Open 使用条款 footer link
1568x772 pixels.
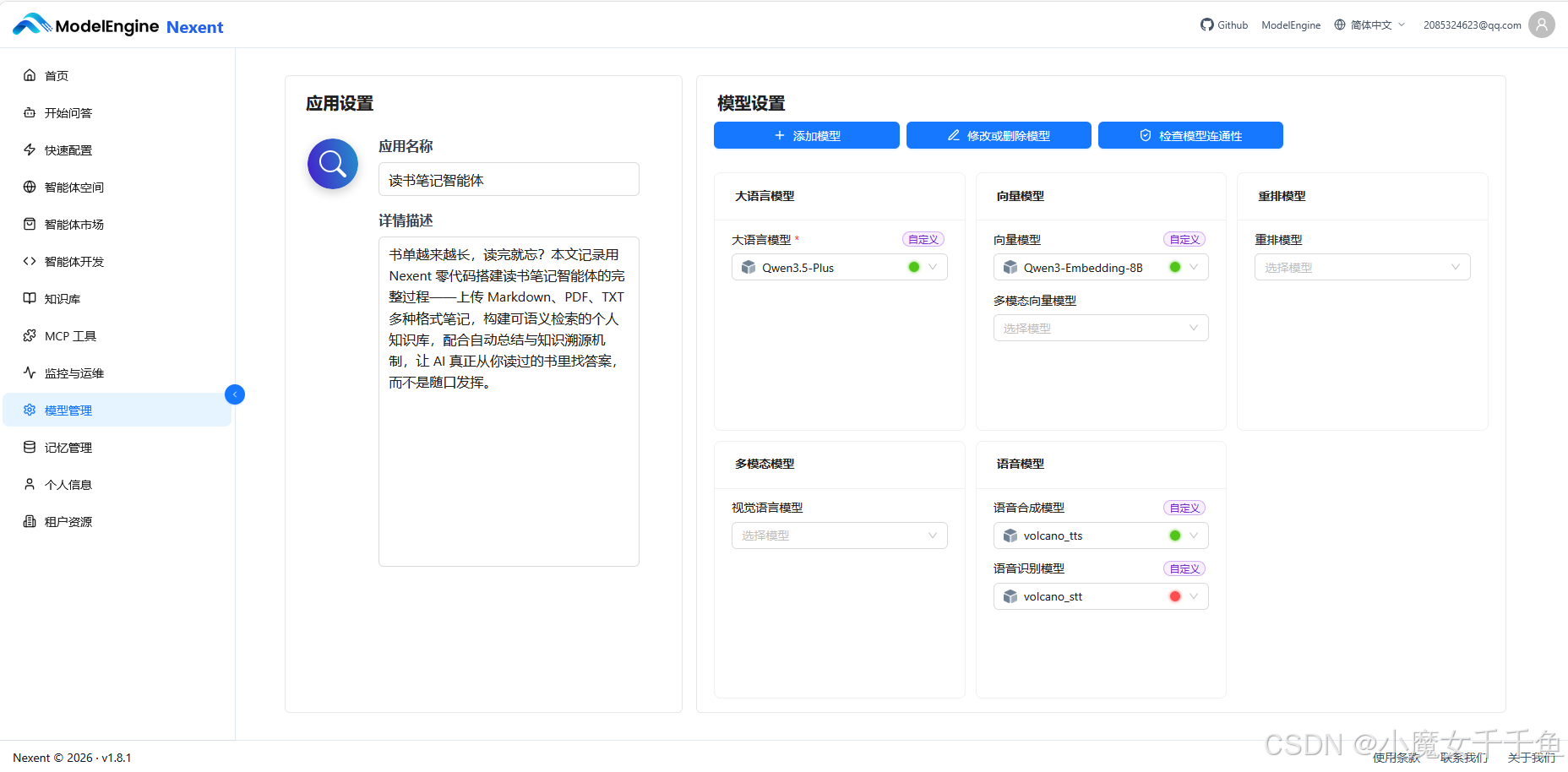1396,758
